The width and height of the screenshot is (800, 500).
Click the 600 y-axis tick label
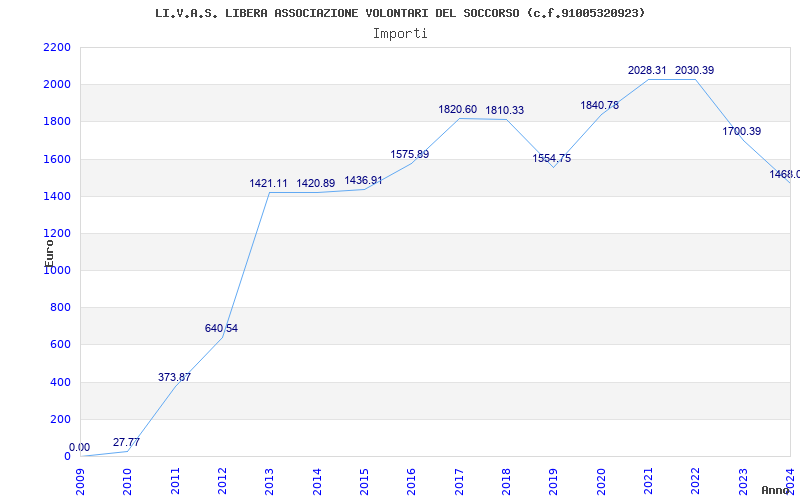click(x=60, y=345)
